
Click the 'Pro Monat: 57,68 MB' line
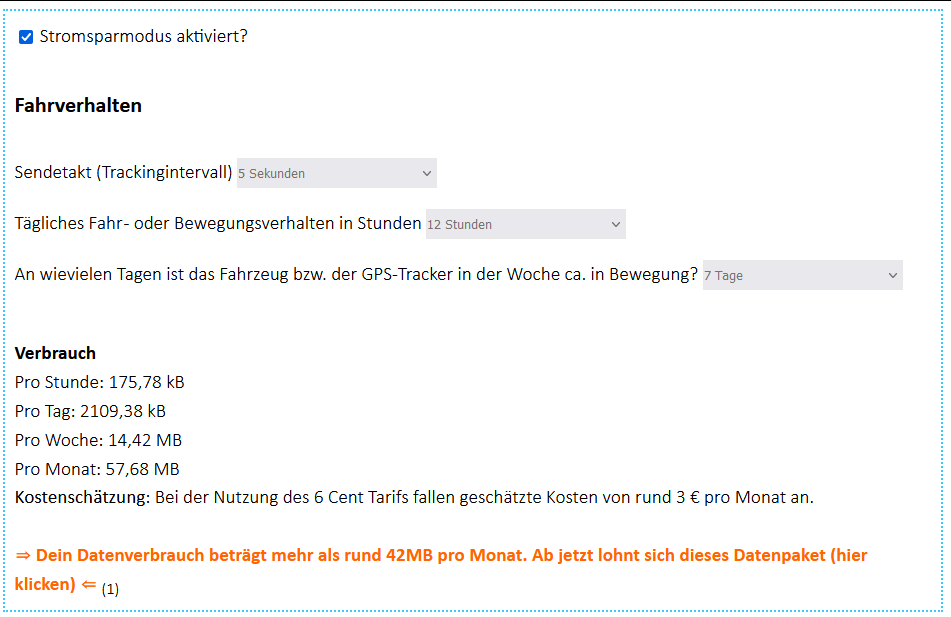coord(97,469)
